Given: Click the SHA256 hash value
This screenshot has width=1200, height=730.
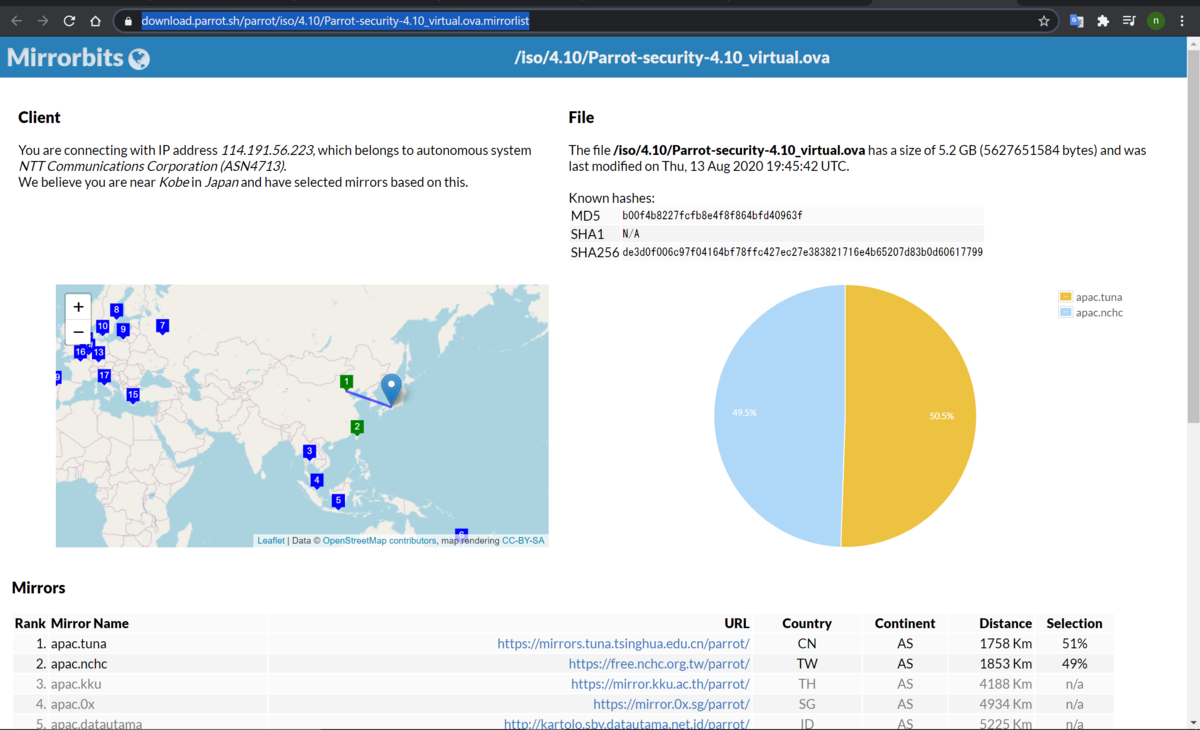Looking at the screenshot, I should coord(802,253).
